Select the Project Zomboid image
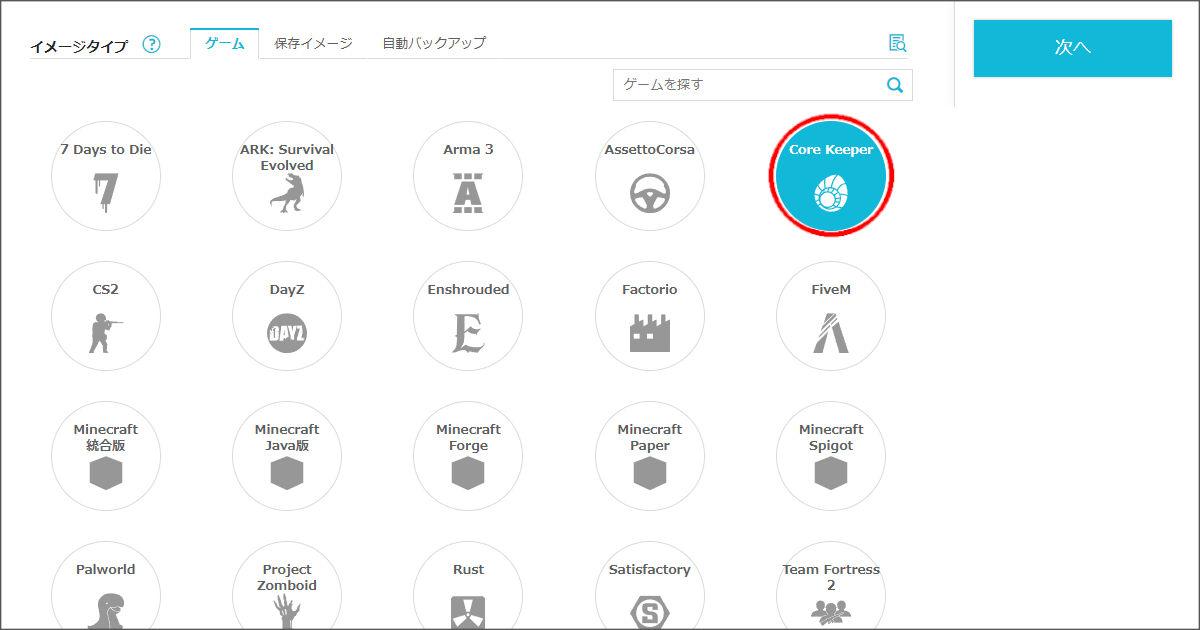This screenshot has width=1200, height=630. 287,586
